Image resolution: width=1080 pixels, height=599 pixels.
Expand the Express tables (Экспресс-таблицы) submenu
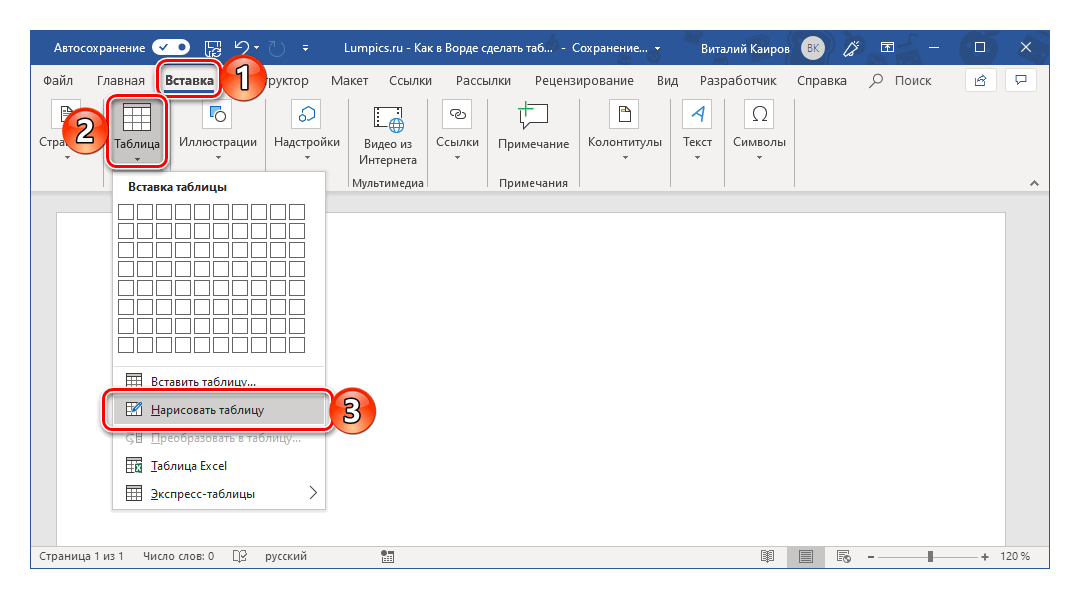click(312, 493)
